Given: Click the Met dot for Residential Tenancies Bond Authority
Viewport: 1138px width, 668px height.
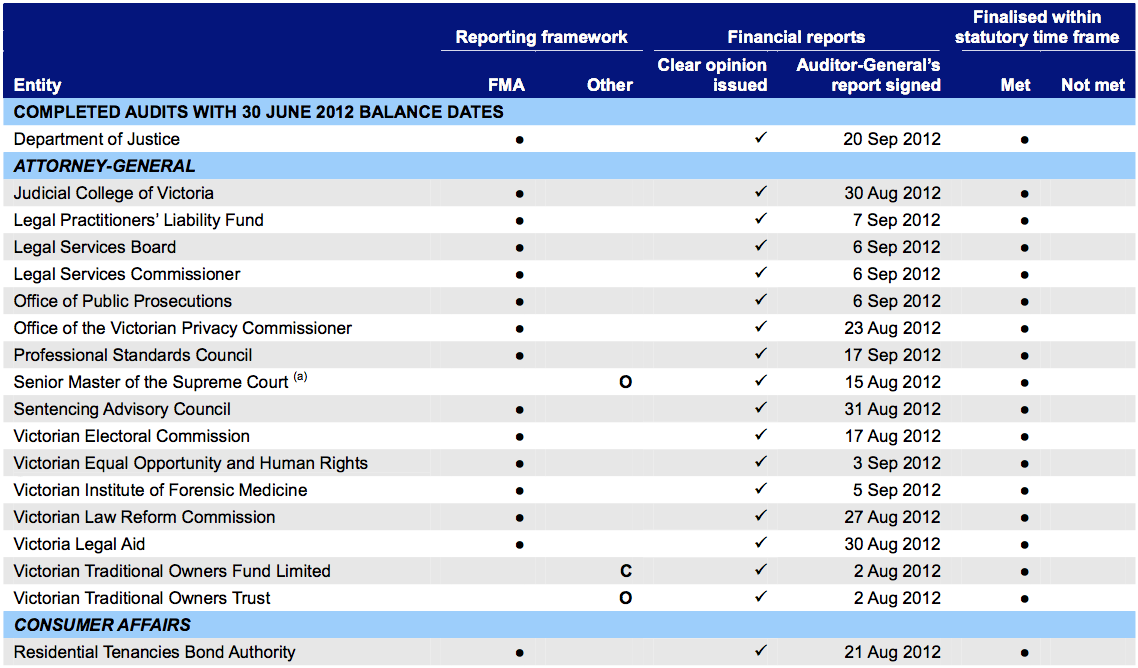Looking at the screenshot, I should point(1024,653).
